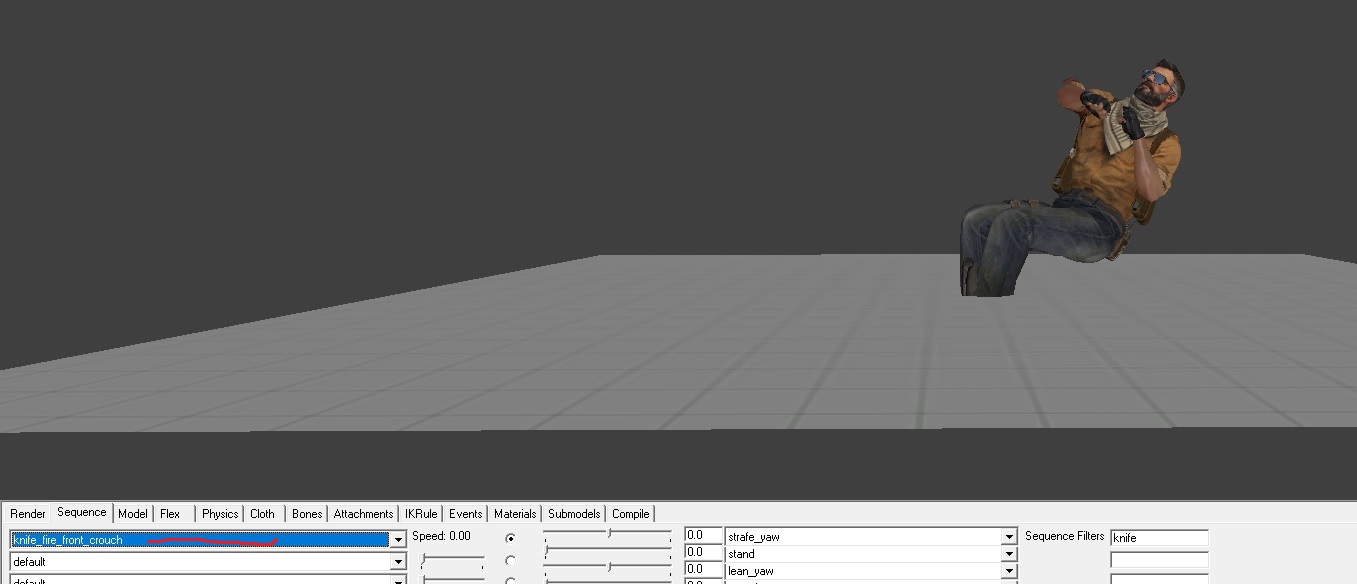Open the lean_yaw pose parameter dropdown

pyautogui.click(x=1009, y=571)
